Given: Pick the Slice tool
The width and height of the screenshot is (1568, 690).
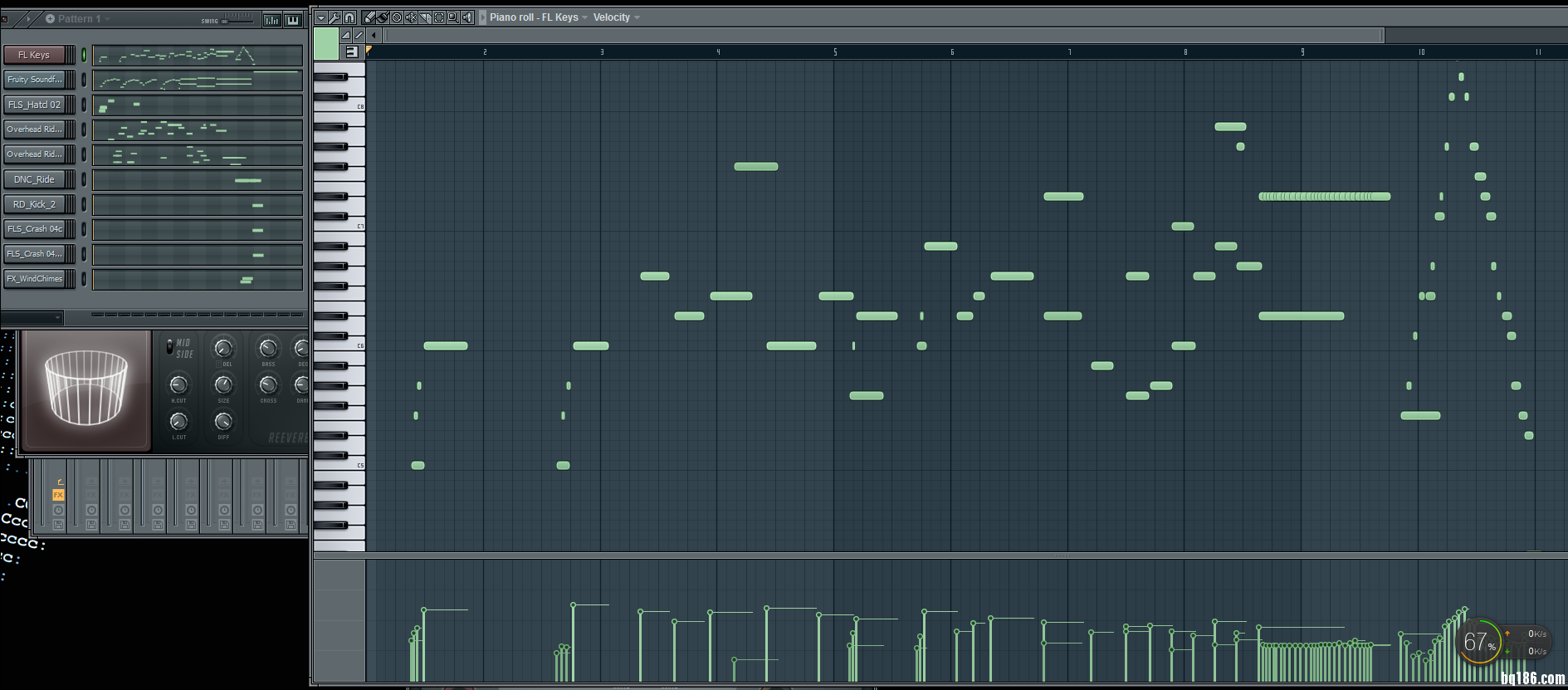Looking at the screenshot, I should 425,17.
